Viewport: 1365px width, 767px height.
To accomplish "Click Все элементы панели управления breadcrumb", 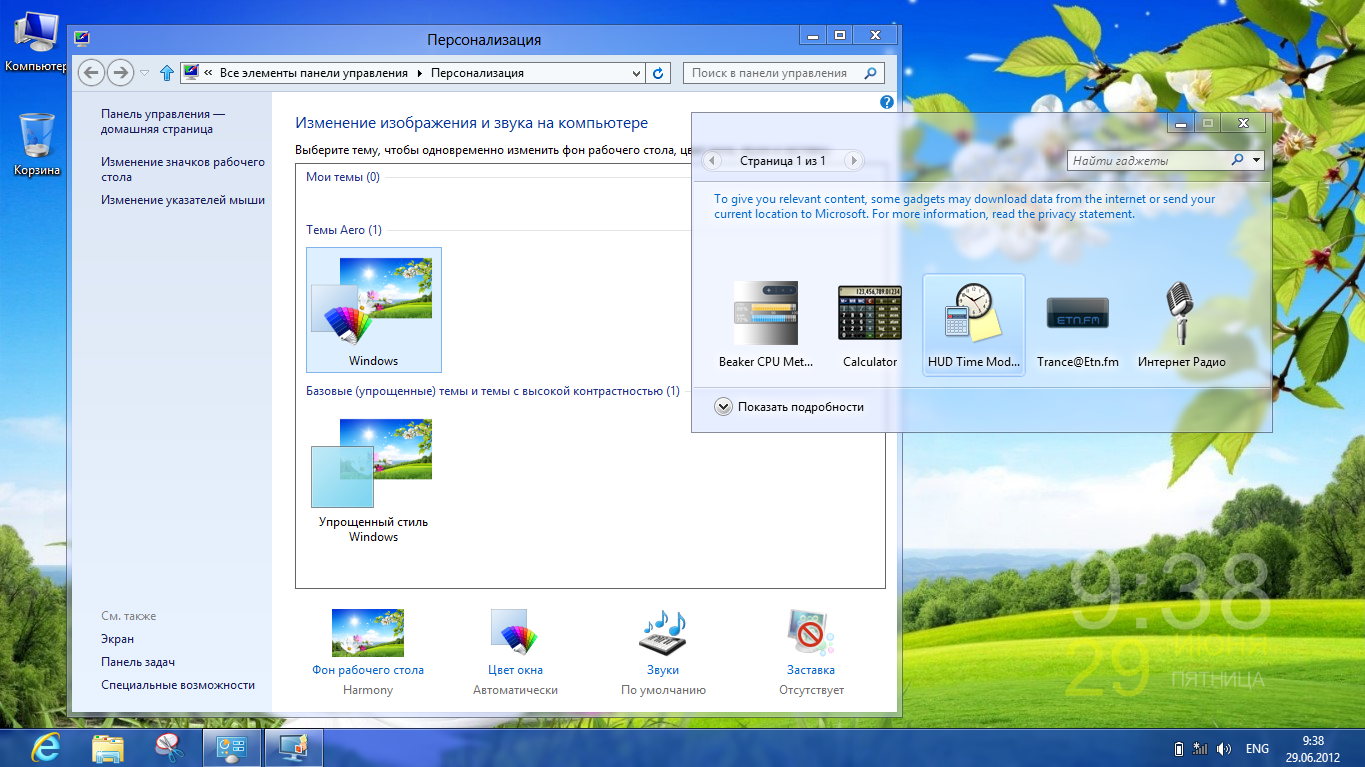I will (x=314, y=73).
